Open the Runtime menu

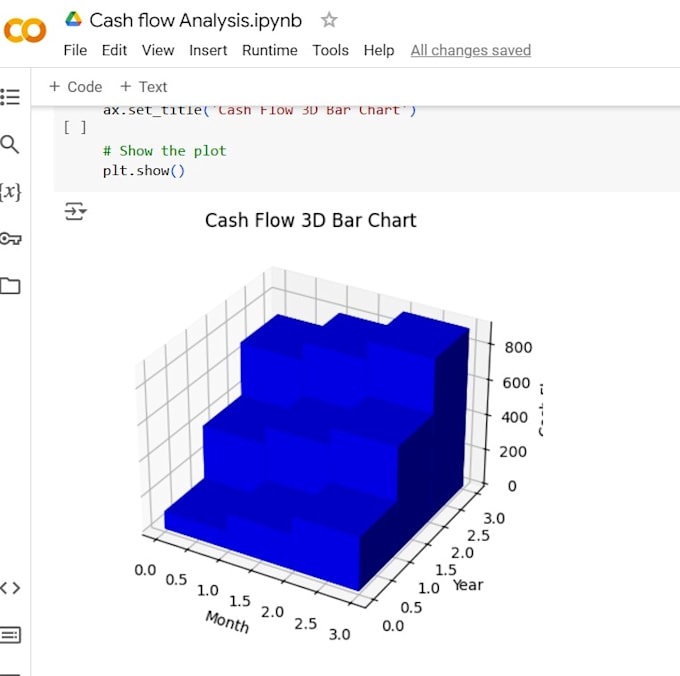click(x=270, y=50)
